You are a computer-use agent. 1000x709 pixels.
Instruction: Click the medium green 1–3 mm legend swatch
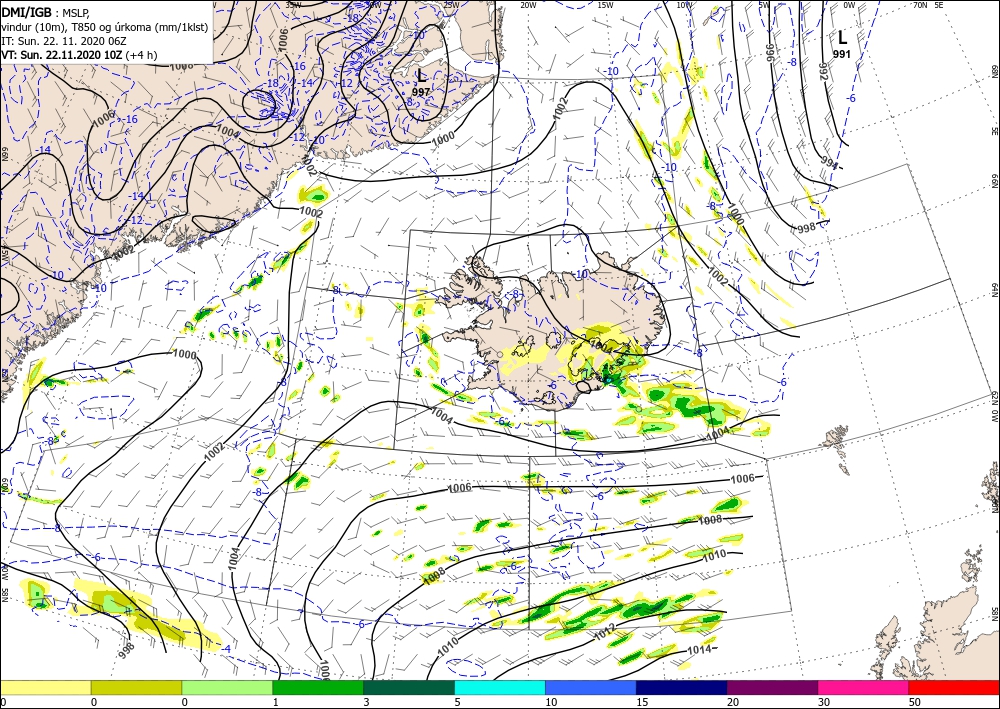point(318,687)
